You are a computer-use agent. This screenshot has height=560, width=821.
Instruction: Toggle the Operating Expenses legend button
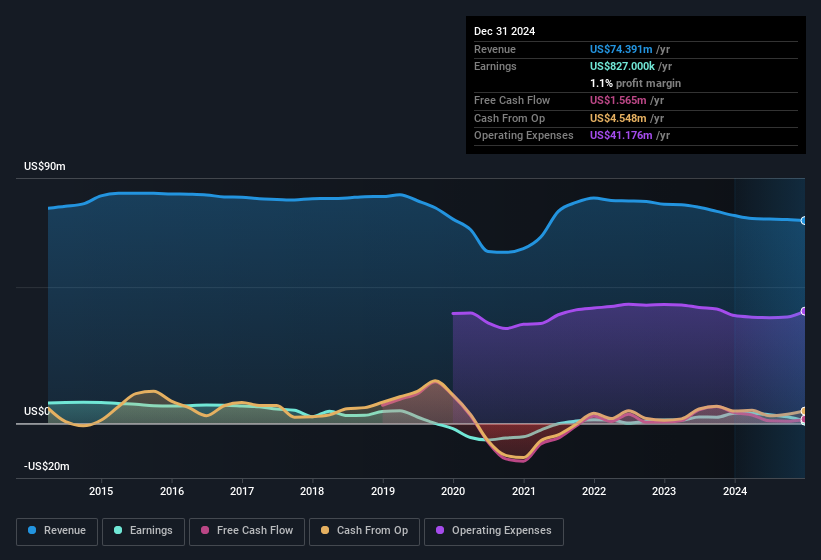coord(494,531)
